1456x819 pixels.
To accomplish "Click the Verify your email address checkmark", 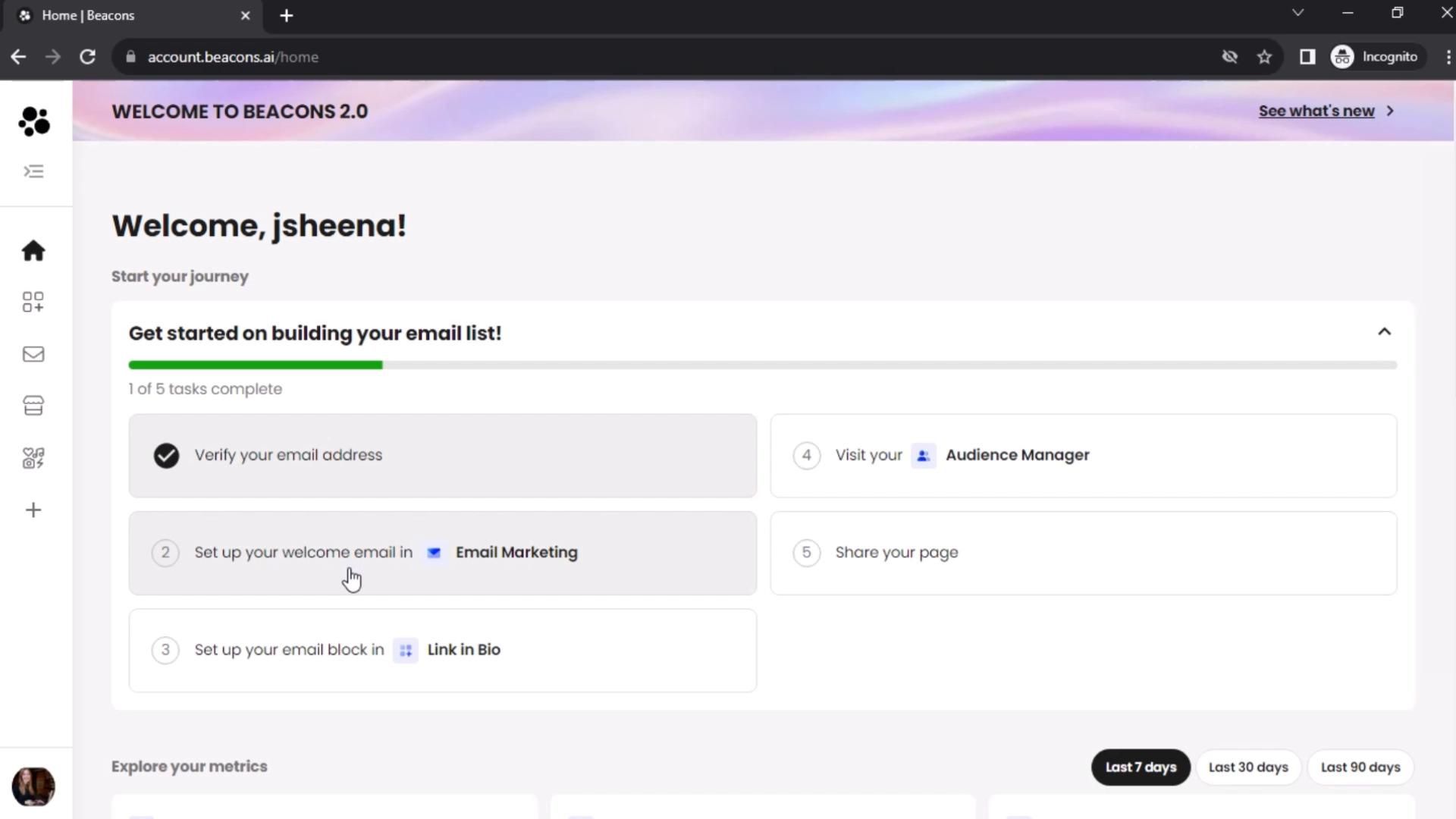I will [166, 456].
